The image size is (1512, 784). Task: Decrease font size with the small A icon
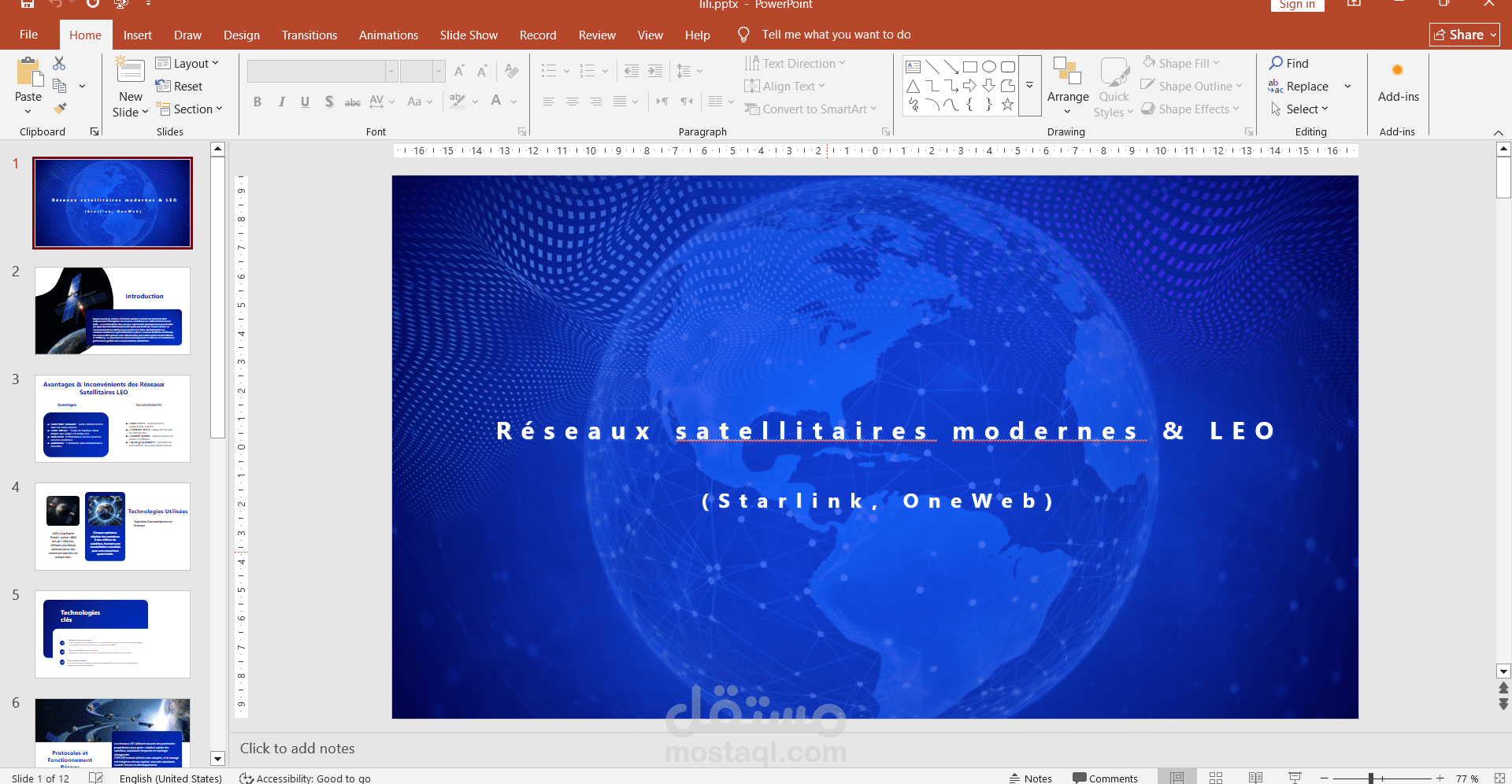pyautogui.click(x=482, y=72)
